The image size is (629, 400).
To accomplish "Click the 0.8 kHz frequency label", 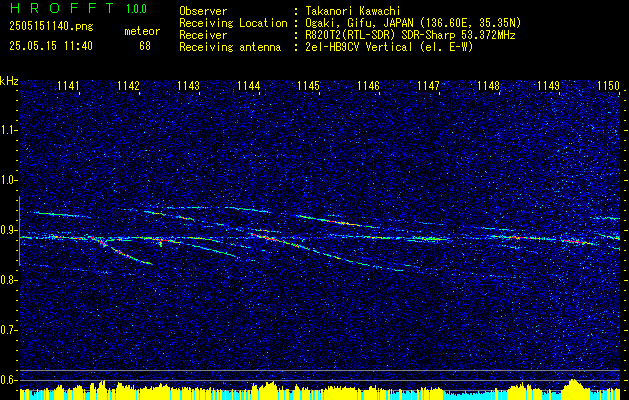I will click(x=8, y=280).
